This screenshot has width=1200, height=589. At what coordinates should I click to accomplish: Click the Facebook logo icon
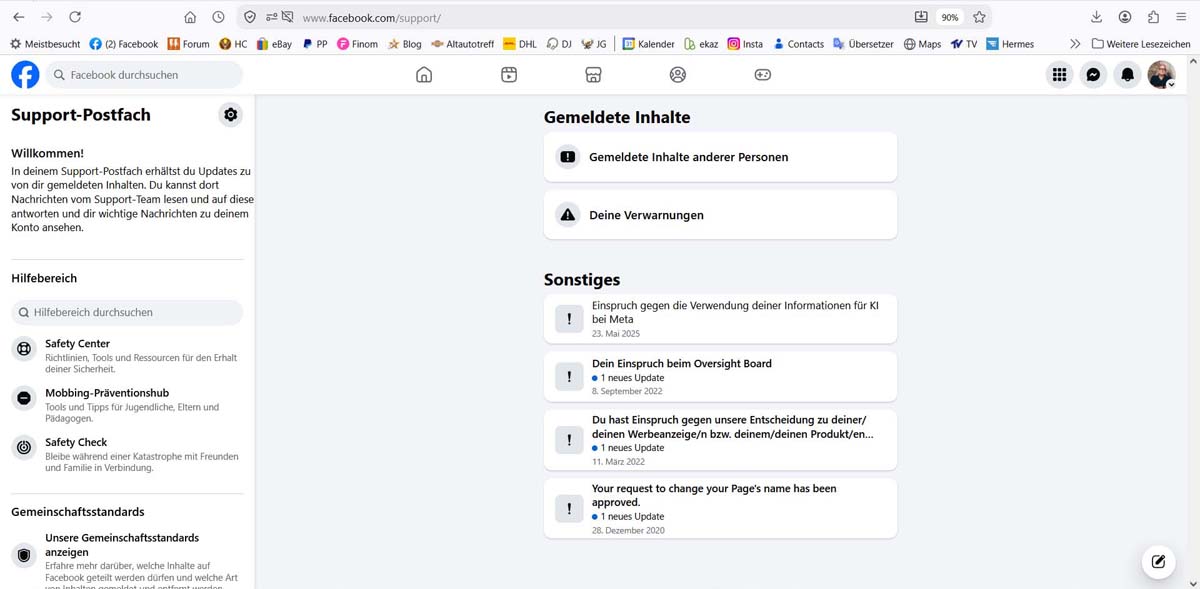point(25,75)
